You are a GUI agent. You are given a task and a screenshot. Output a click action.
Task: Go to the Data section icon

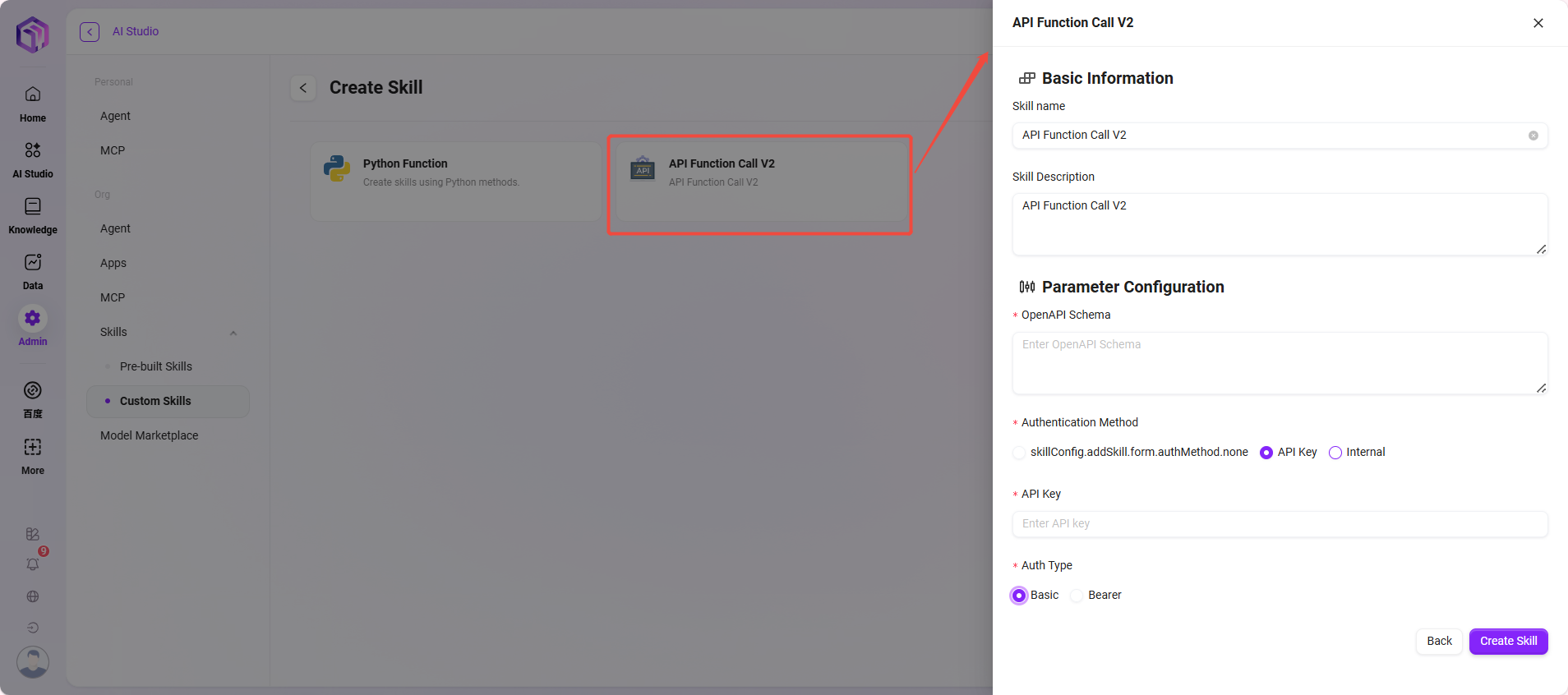click(33, 262)
